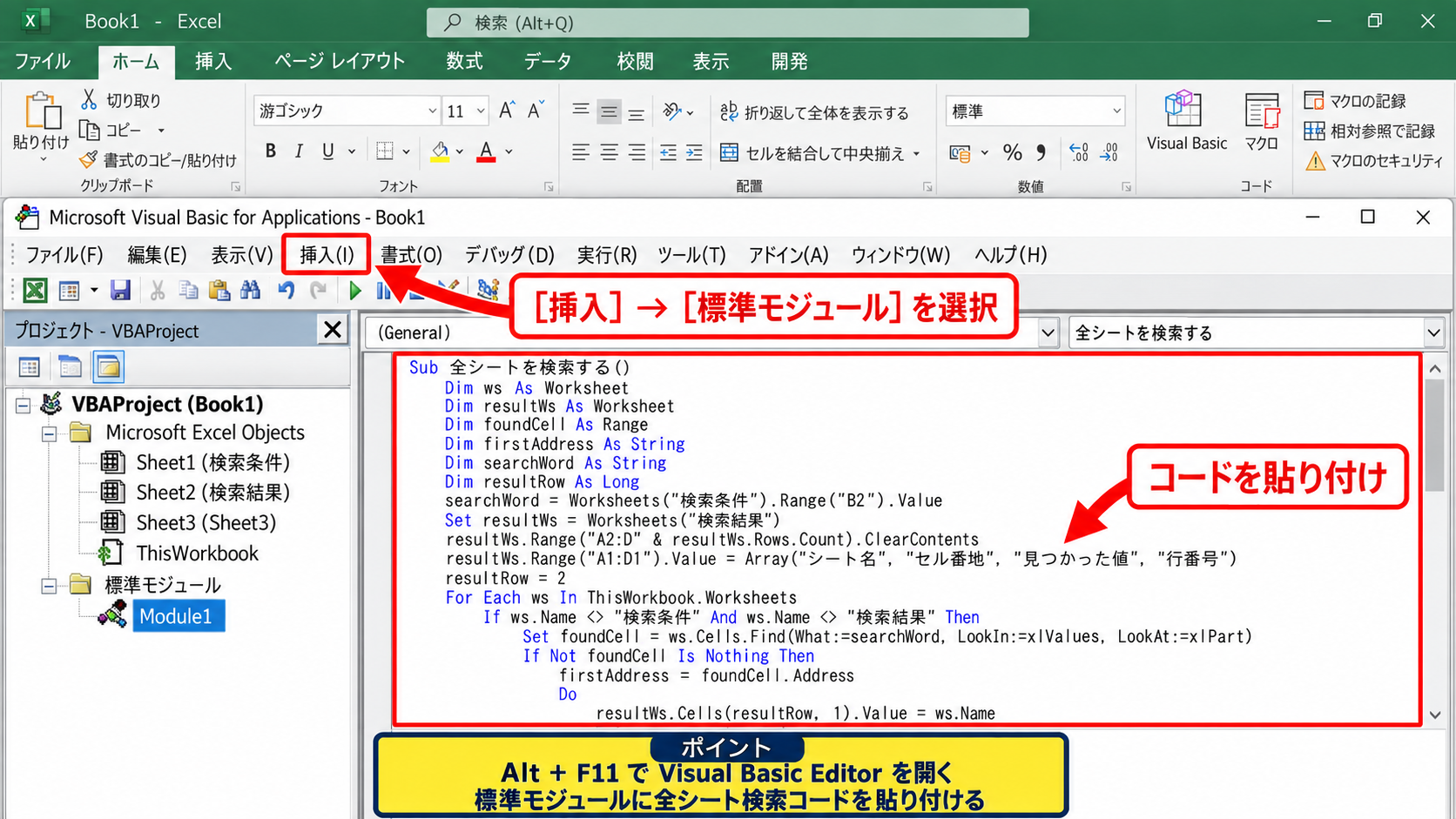Viewport: 1456px width, 819px height.
Task: Toggle Folders view in Project panel
Action: pos(109,367)
